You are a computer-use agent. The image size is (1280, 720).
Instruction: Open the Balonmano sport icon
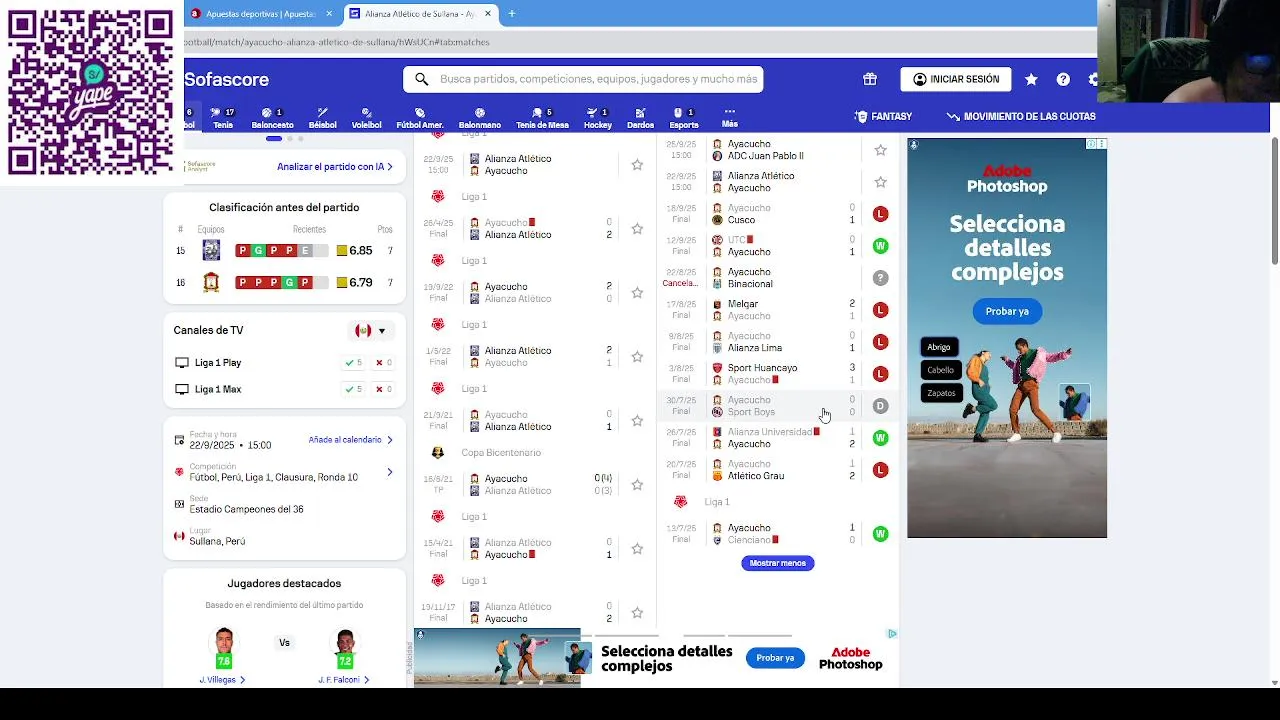click(x=480, y=118)
